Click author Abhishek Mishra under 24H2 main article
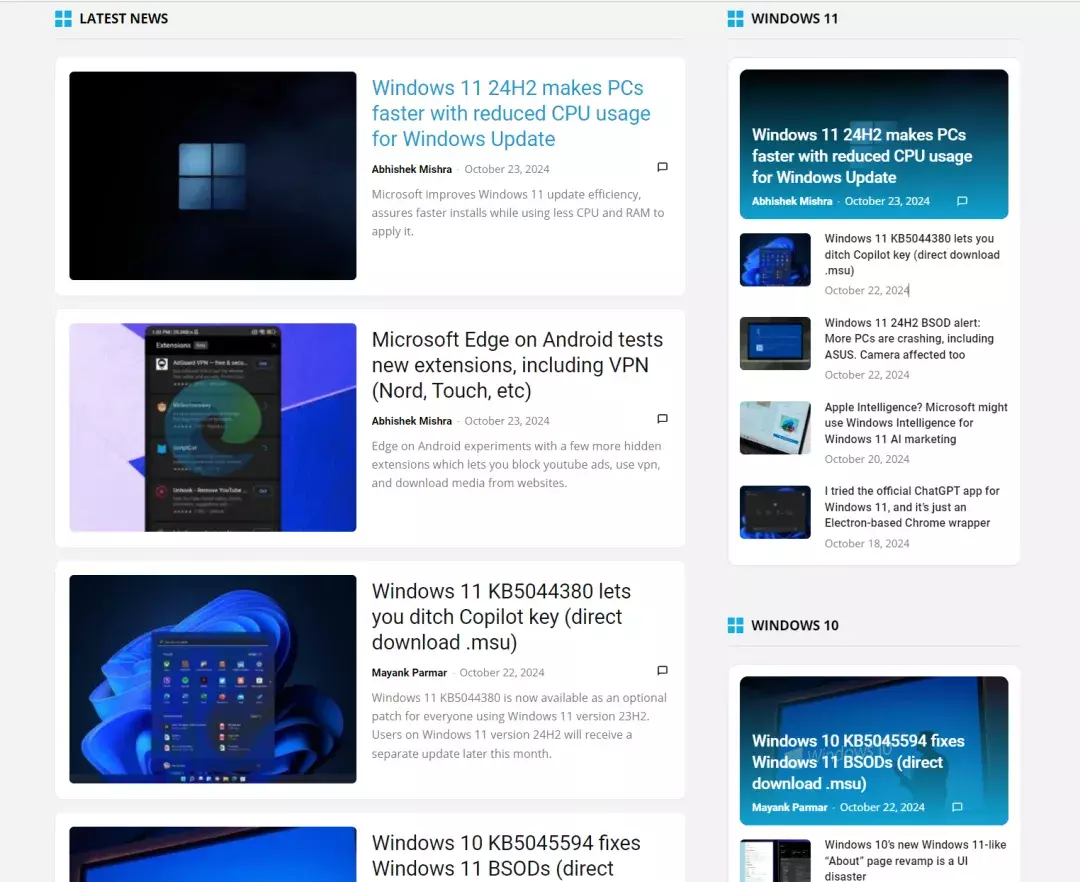 click(412, 169)
